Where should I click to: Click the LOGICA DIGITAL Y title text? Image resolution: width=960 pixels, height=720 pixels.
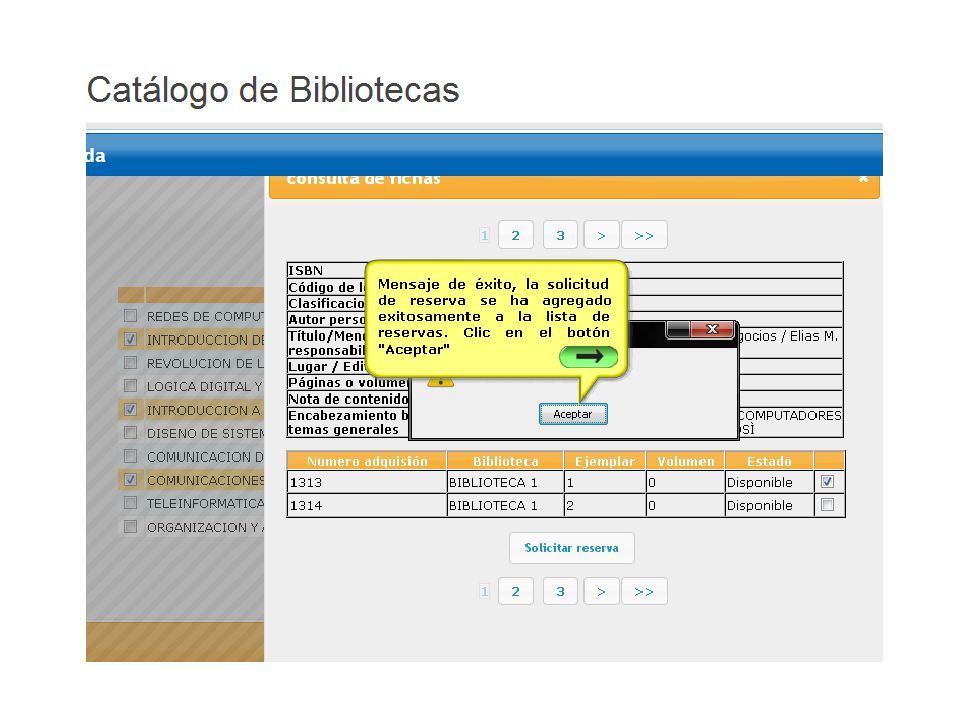(x=204, y=386)
